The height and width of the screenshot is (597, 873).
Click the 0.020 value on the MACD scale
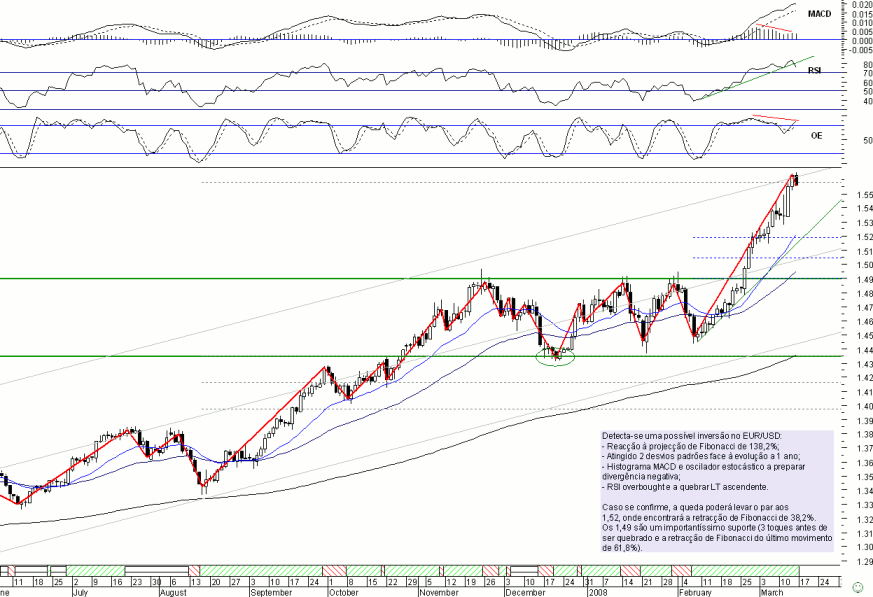click(x=862, y=4)
